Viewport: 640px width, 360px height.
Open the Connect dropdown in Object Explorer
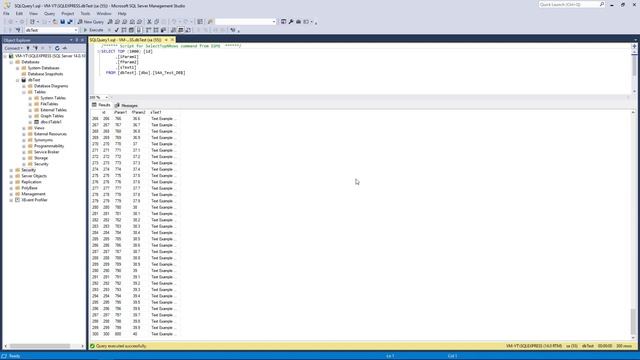click(x=13, y=48)
